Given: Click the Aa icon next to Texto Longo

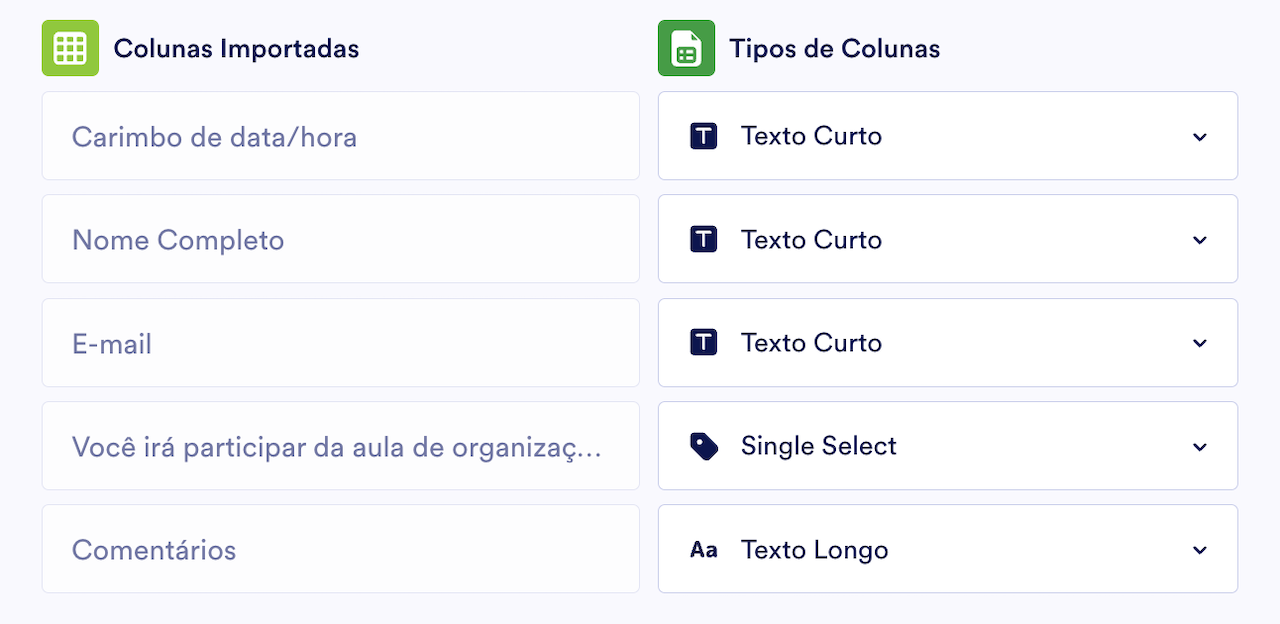Looking at the screenshot, I should pos(704,549).
